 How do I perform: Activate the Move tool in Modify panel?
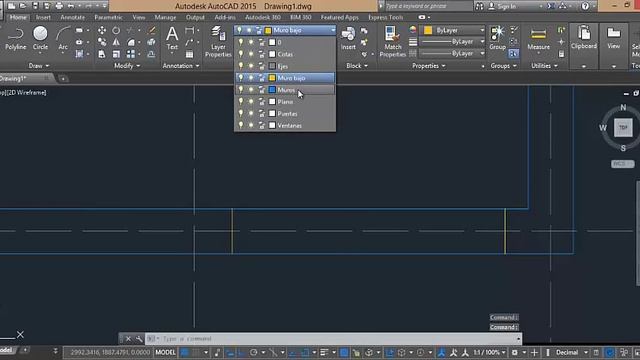102,30
